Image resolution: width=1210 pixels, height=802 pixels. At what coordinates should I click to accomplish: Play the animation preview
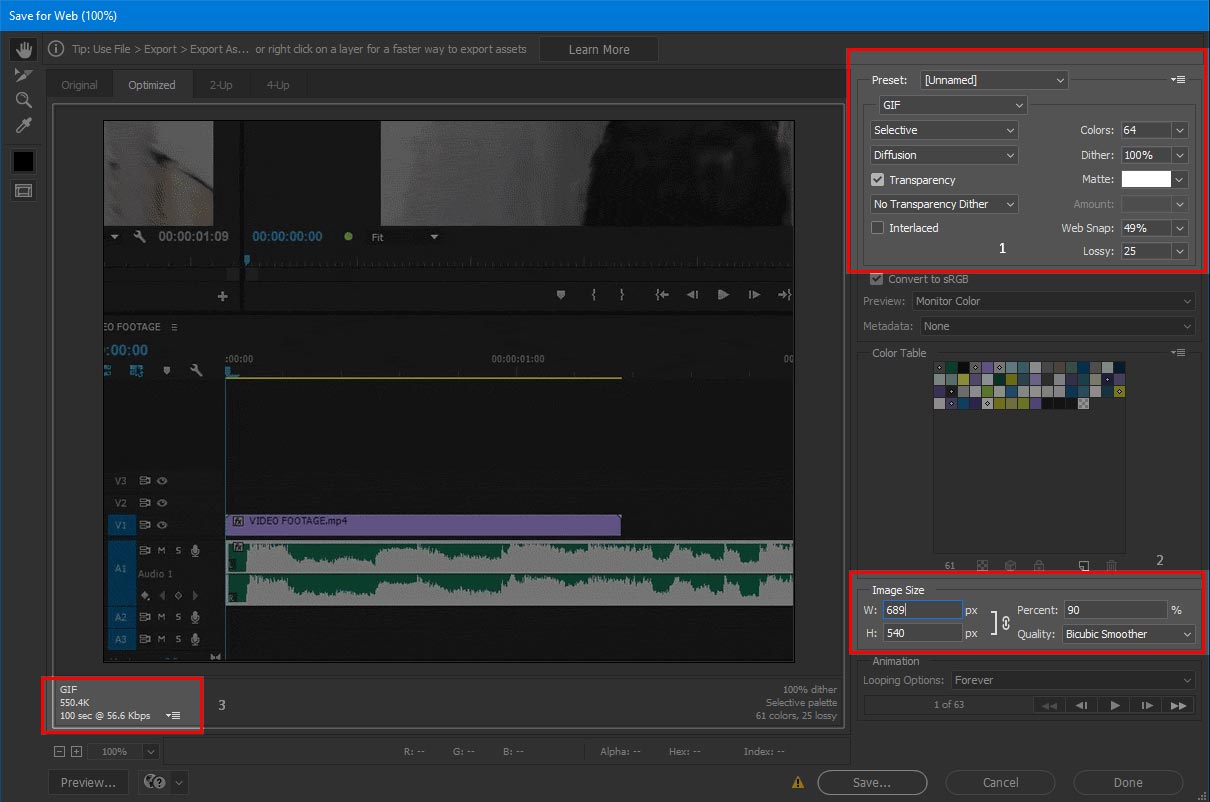pyautogui.click(x=1115, y=705)
